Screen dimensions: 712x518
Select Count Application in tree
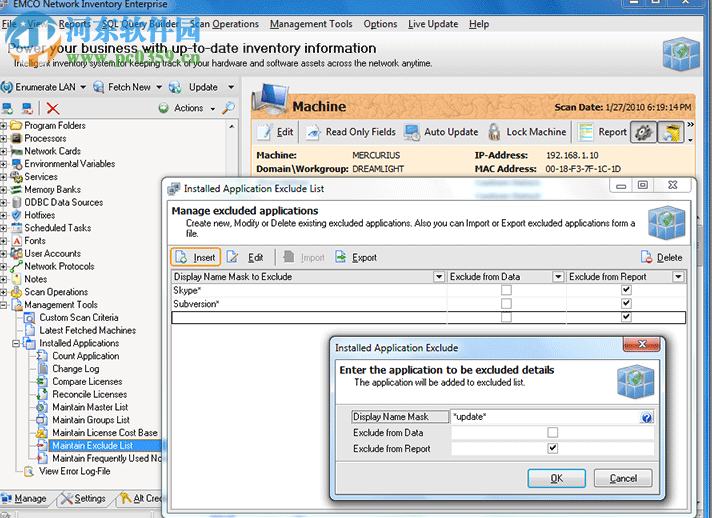[85, 356]
